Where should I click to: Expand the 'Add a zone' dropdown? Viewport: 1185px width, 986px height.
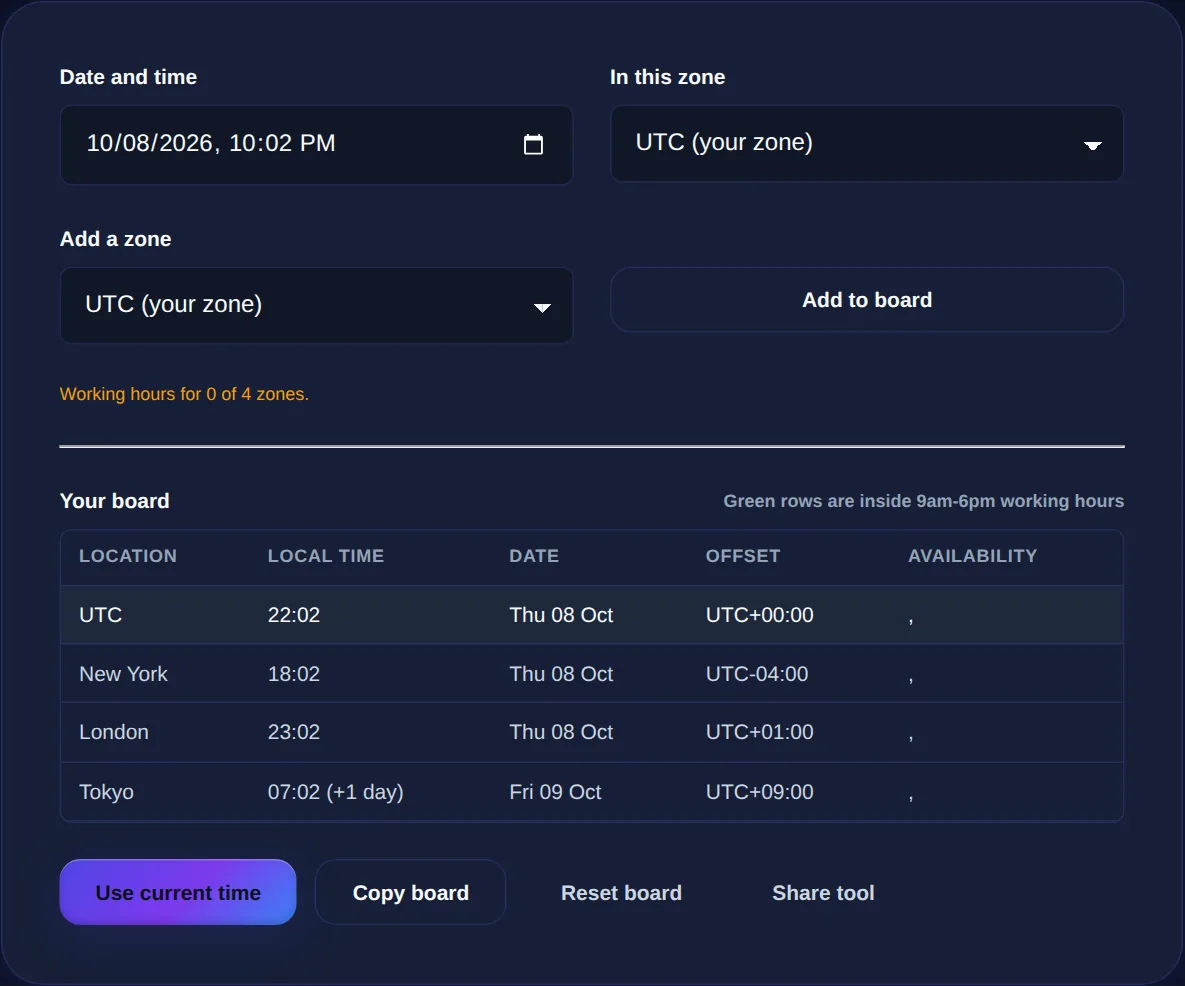click(316, 305)
